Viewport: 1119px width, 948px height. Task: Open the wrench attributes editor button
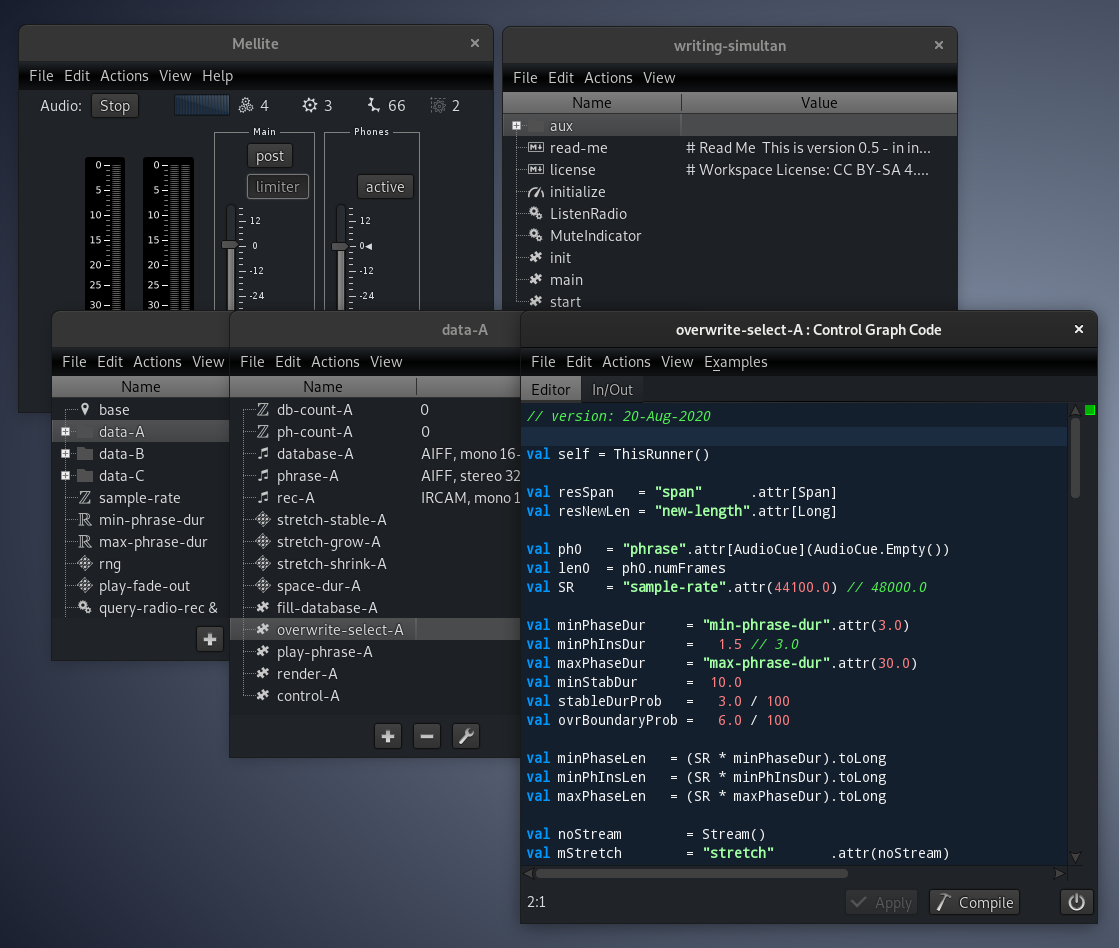coord(465,737)
